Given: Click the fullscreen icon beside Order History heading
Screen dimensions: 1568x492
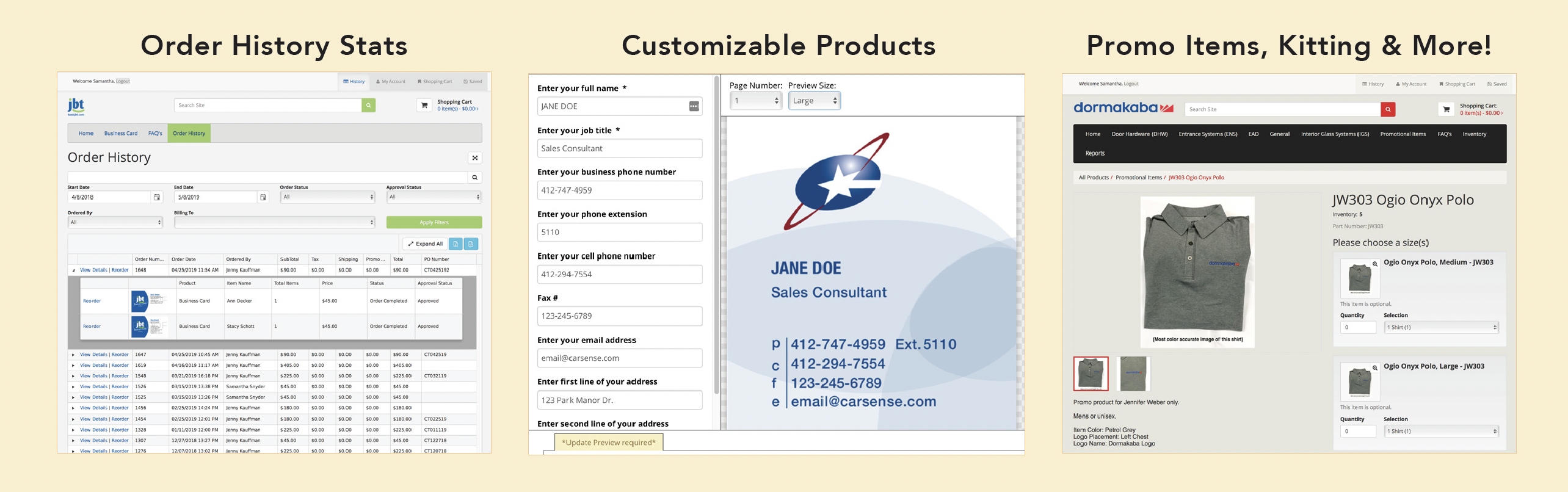Looking at the screenshot, I should [474, 158].
